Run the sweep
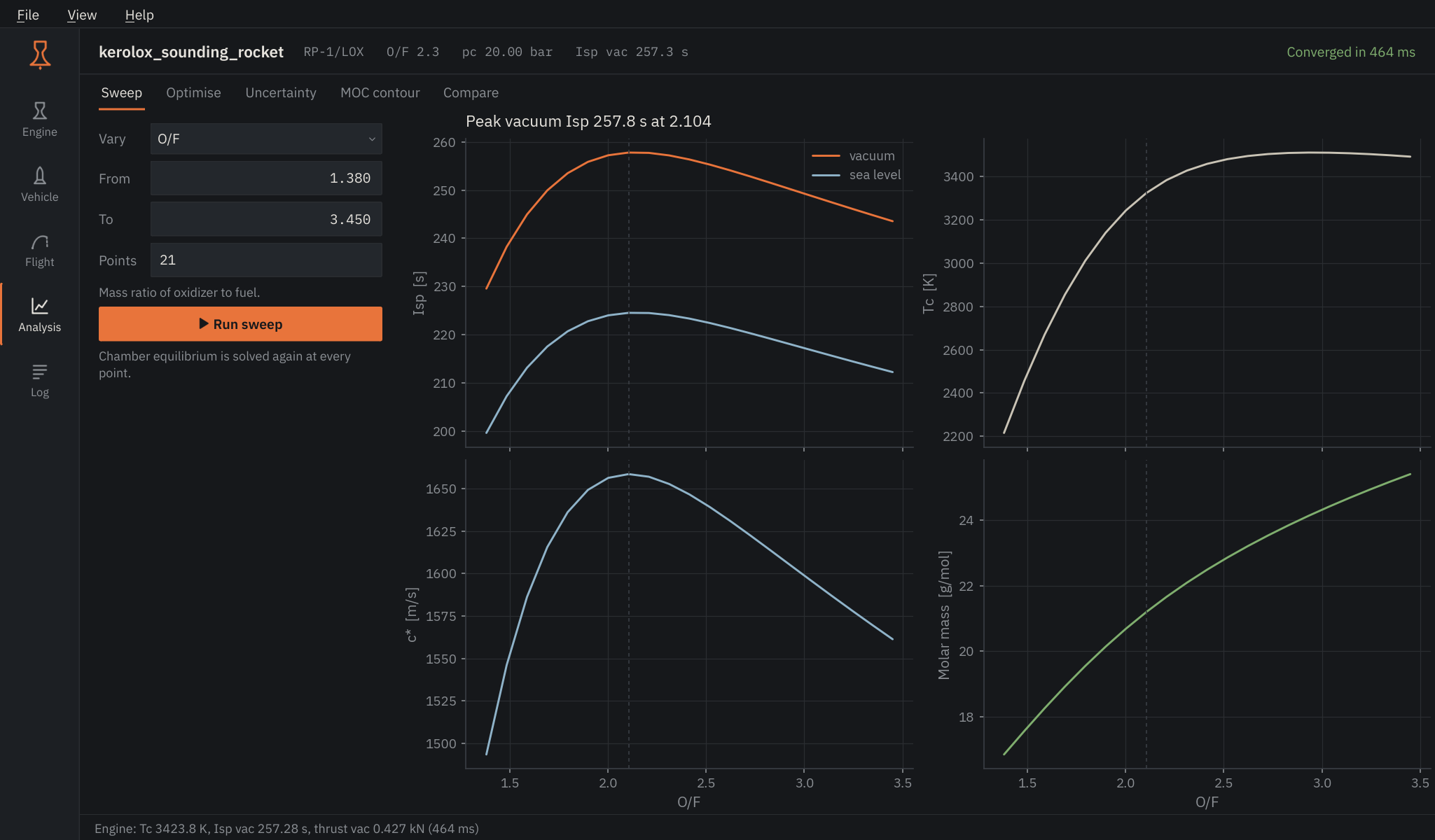 click(240, 324)
